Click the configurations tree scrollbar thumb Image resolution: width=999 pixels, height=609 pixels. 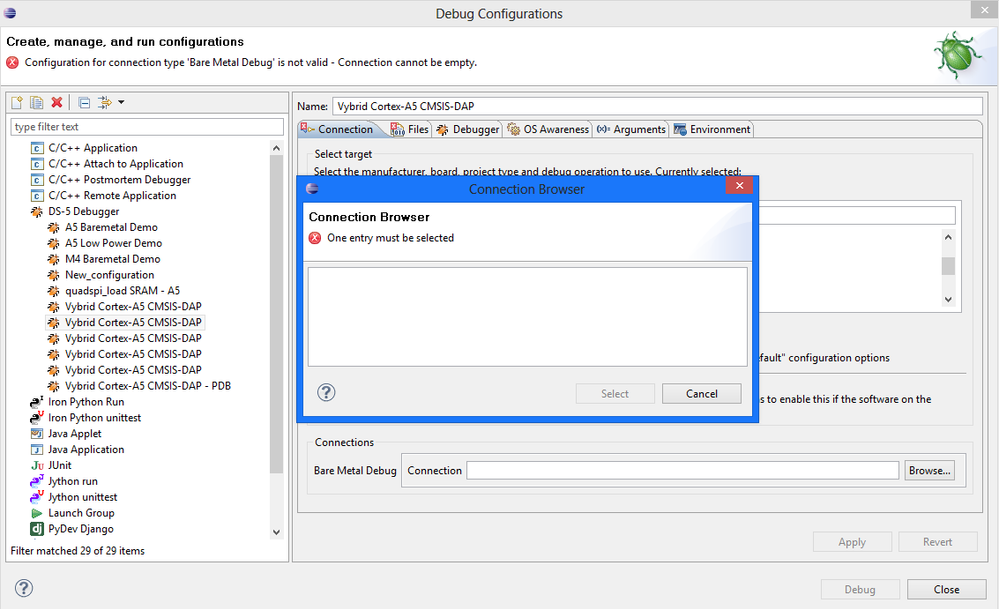[277, 315]
